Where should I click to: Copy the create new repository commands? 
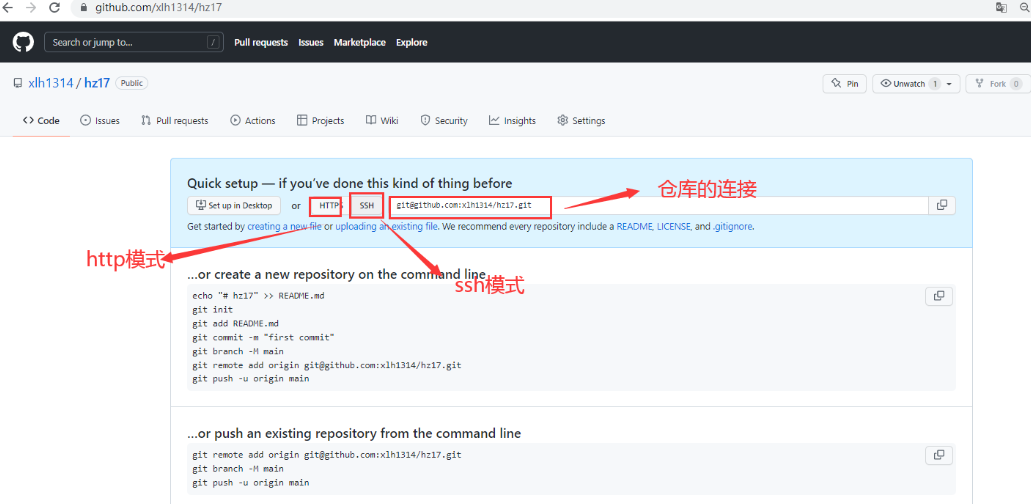[939, 296]
